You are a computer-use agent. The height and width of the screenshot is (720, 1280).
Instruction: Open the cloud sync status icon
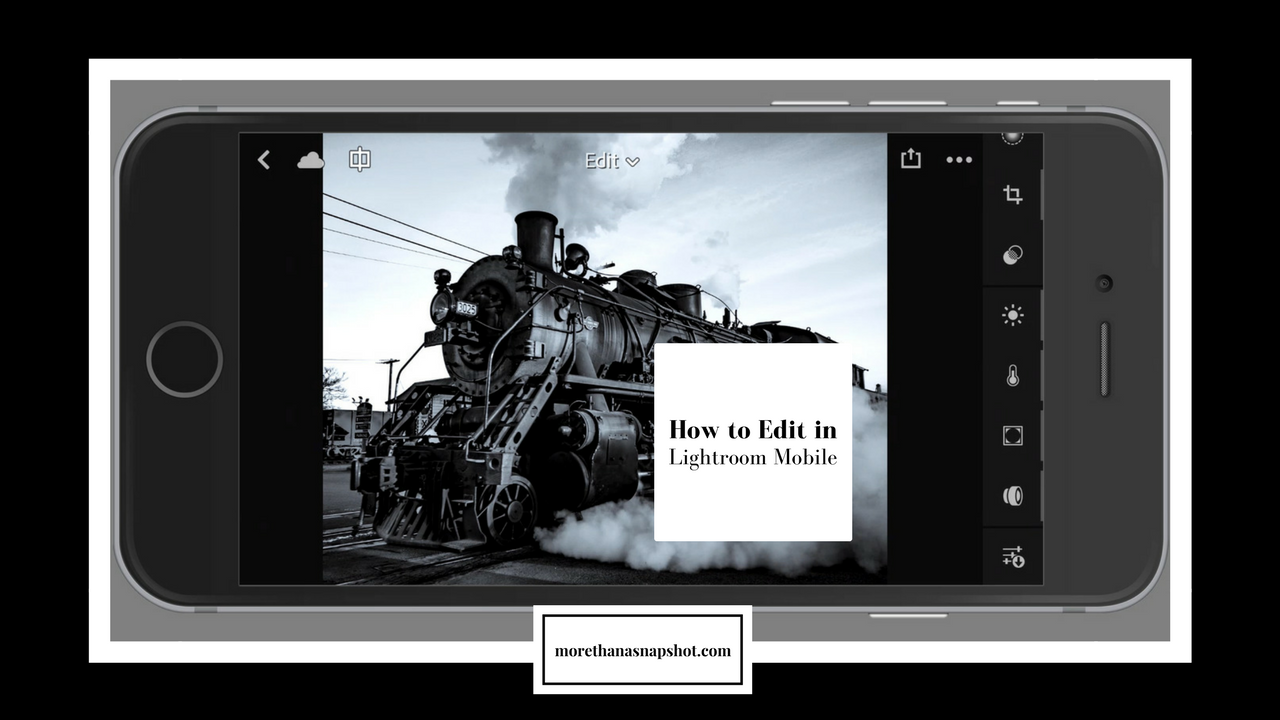pos(310,160)
